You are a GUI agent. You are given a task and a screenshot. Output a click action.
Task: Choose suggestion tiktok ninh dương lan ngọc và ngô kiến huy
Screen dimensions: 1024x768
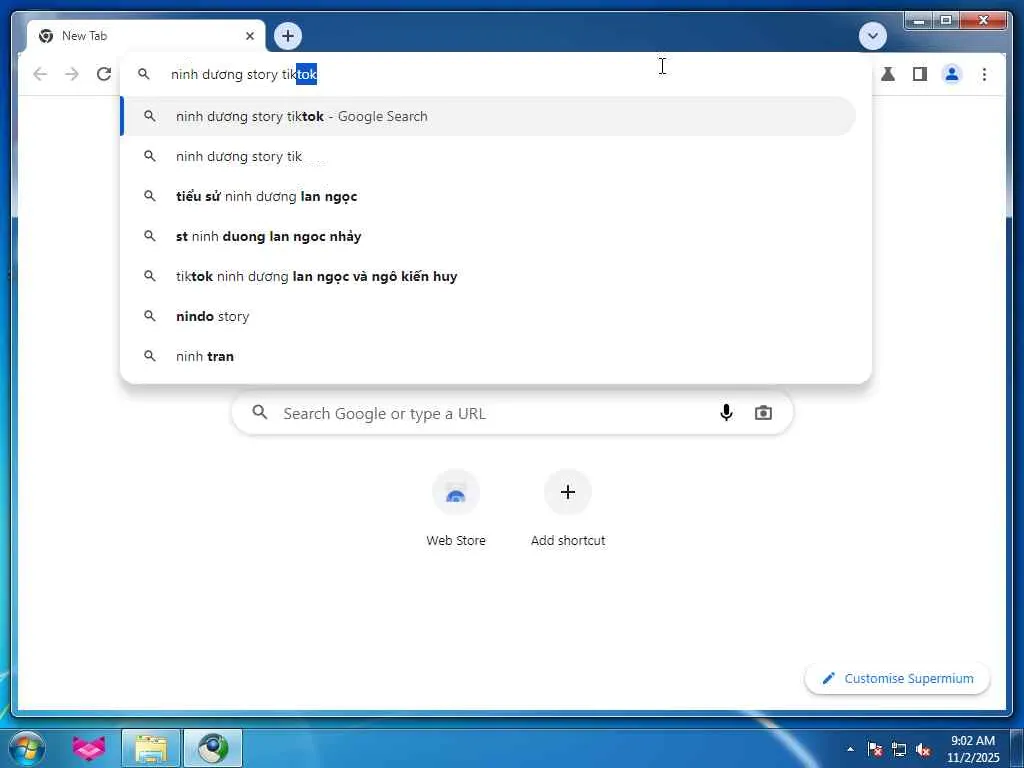point(489,276)
